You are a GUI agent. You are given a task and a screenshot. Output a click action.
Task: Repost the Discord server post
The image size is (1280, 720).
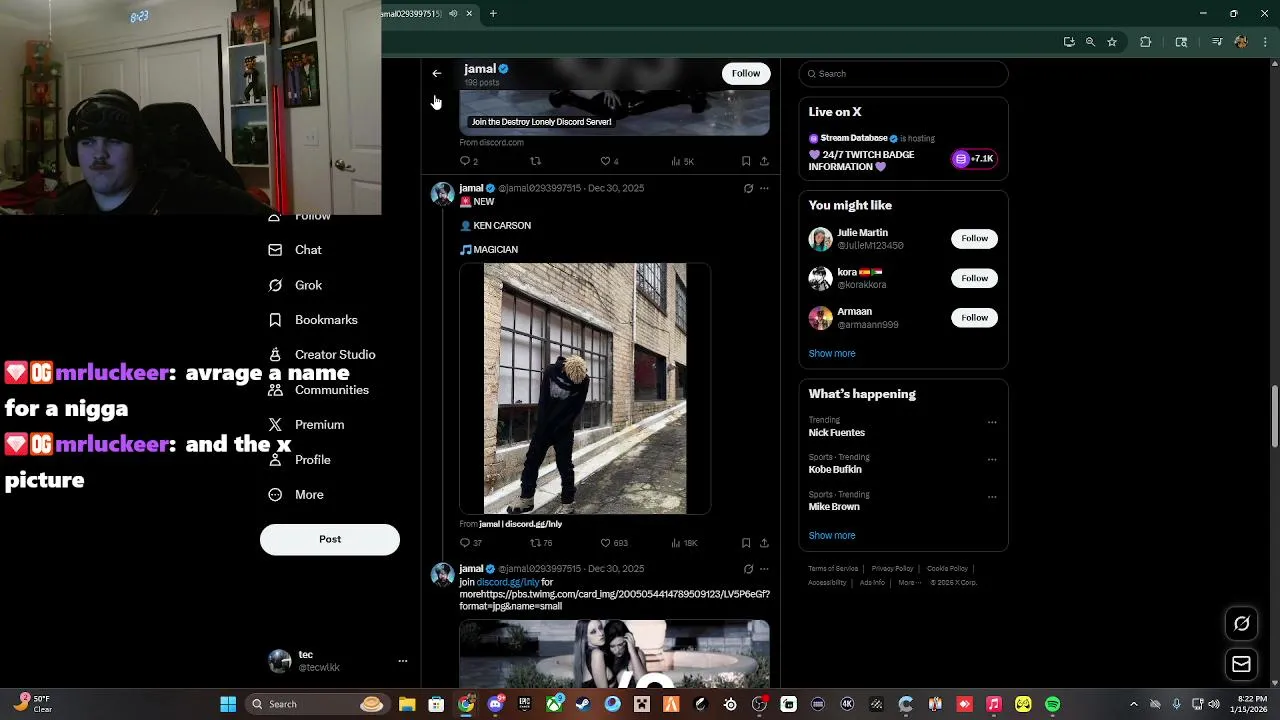(535, 161)
